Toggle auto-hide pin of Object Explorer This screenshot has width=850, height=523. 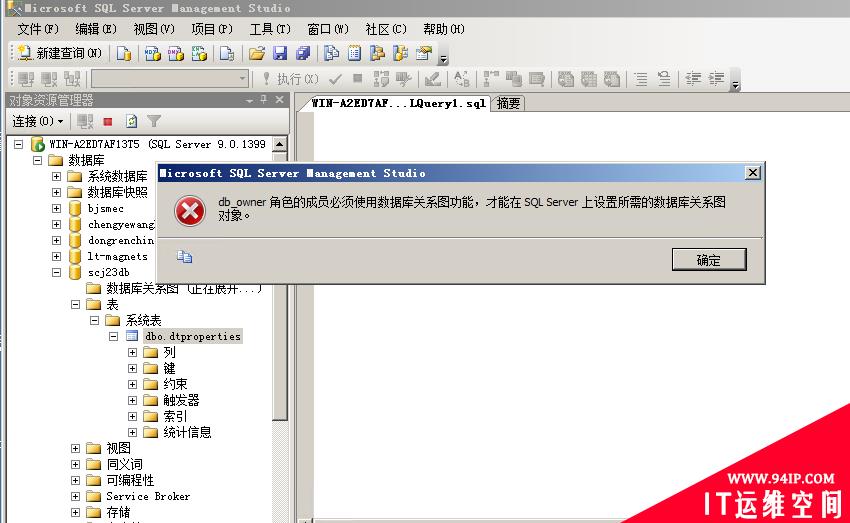click(x=264, y=100)
